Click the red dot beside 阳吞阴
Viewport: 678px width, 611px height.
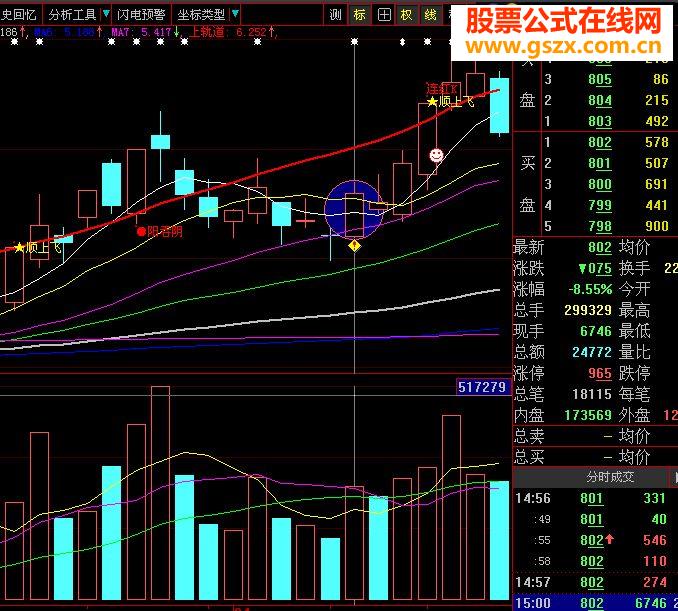pos(141,232)
